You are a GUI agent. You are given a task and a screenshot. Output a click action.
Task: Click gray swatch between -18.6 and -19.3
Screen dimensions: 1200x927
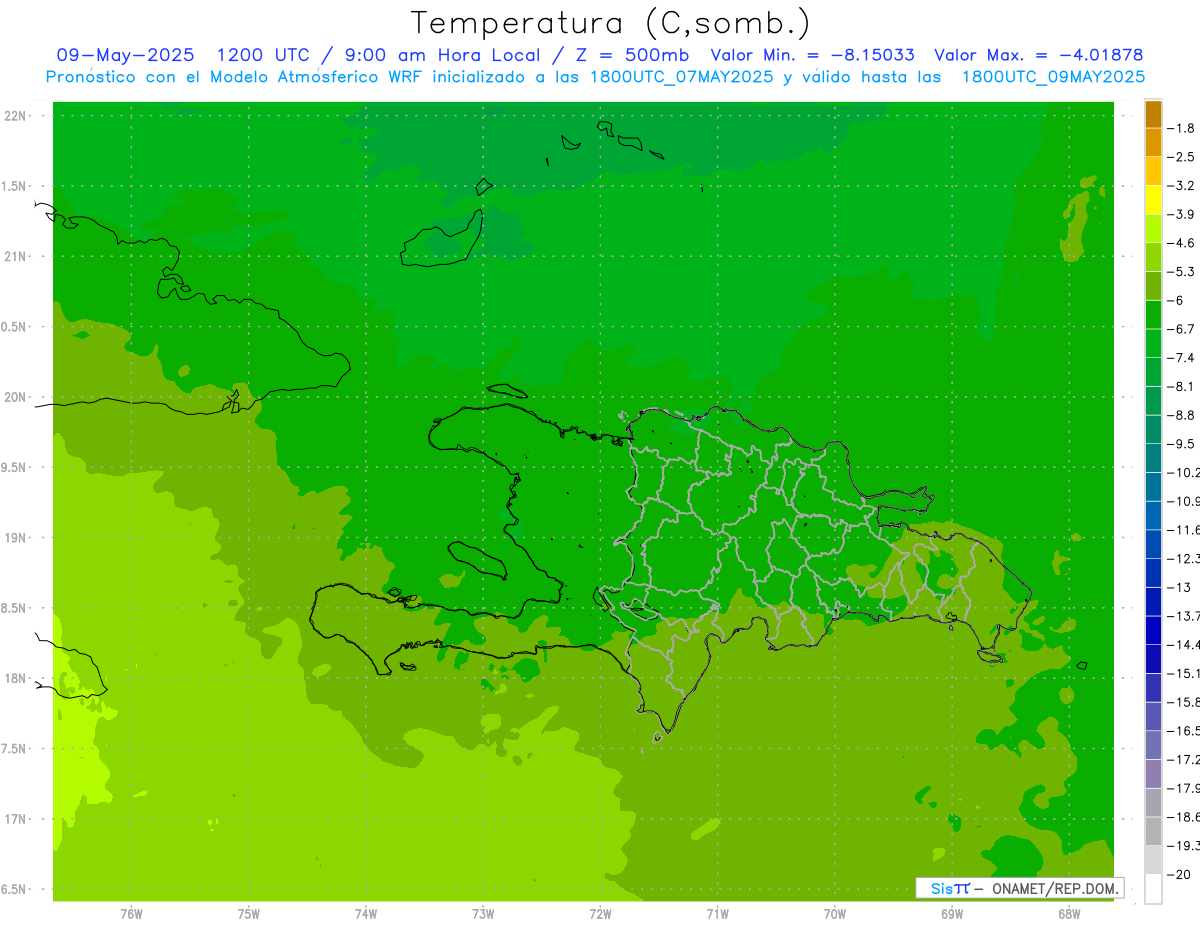1153,832
